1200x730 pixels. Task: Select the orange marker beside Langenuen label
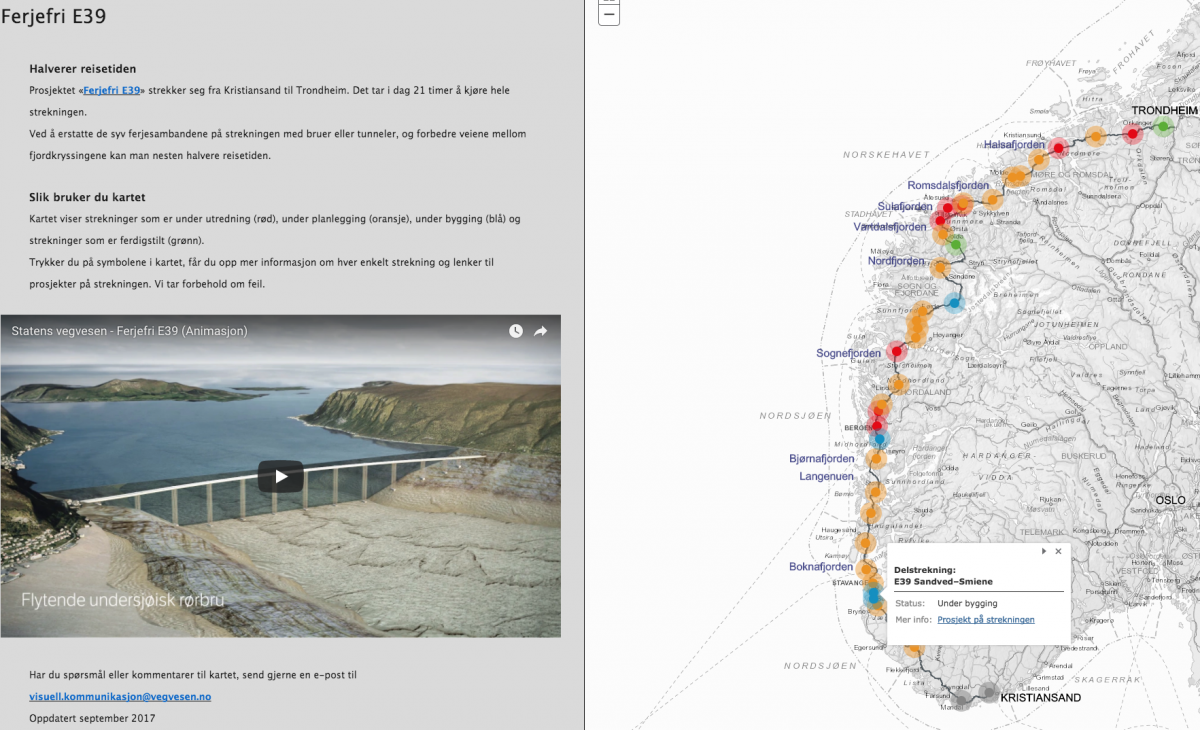pos(876,491)
